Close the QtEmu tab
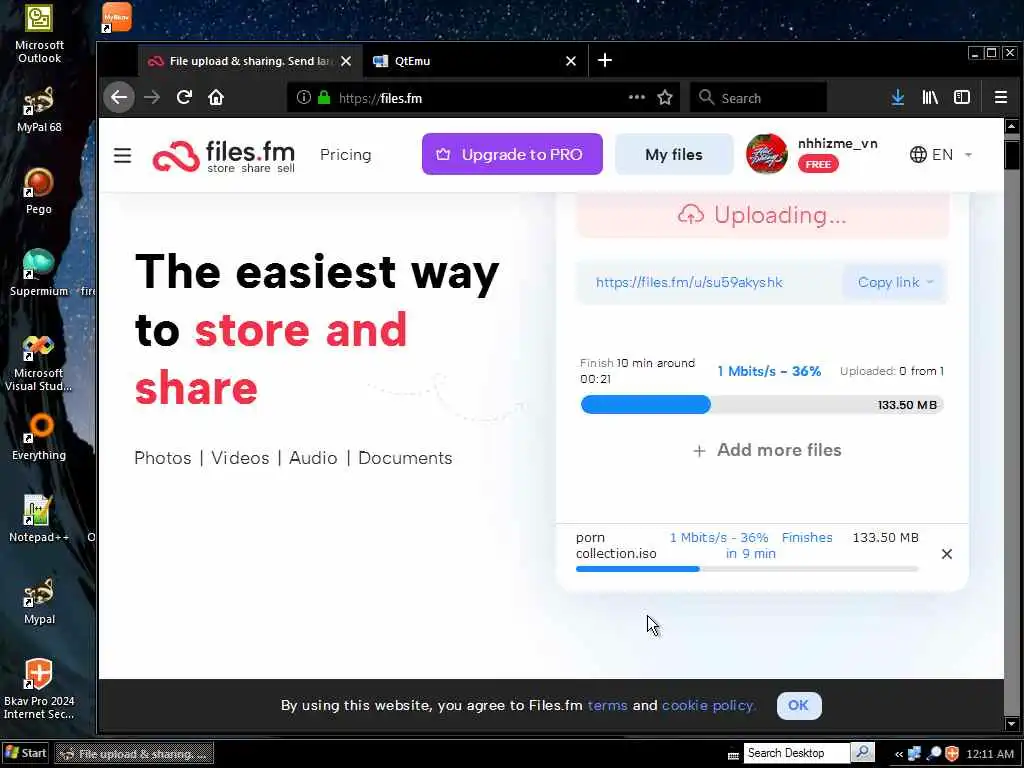This screenshot has height=768, width=1024. 571,61
